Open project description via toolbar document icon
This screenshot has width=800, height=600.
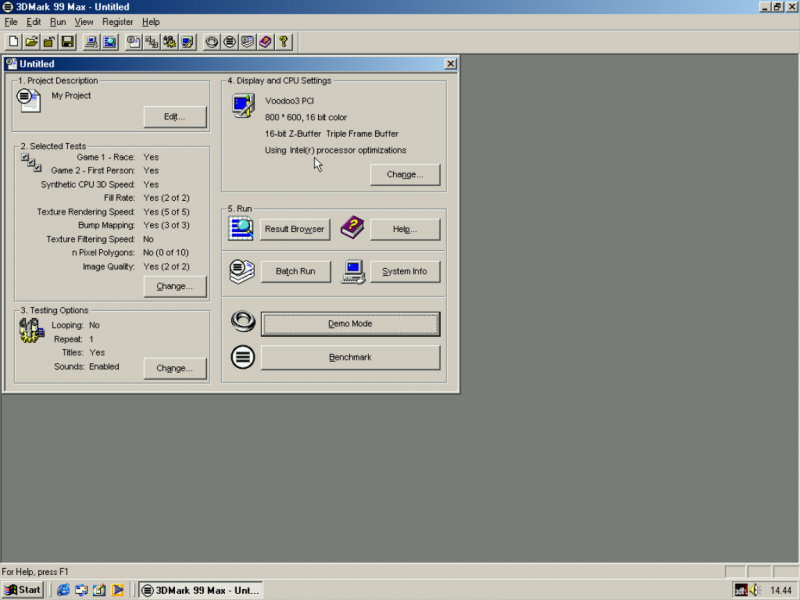coord(134,42)
